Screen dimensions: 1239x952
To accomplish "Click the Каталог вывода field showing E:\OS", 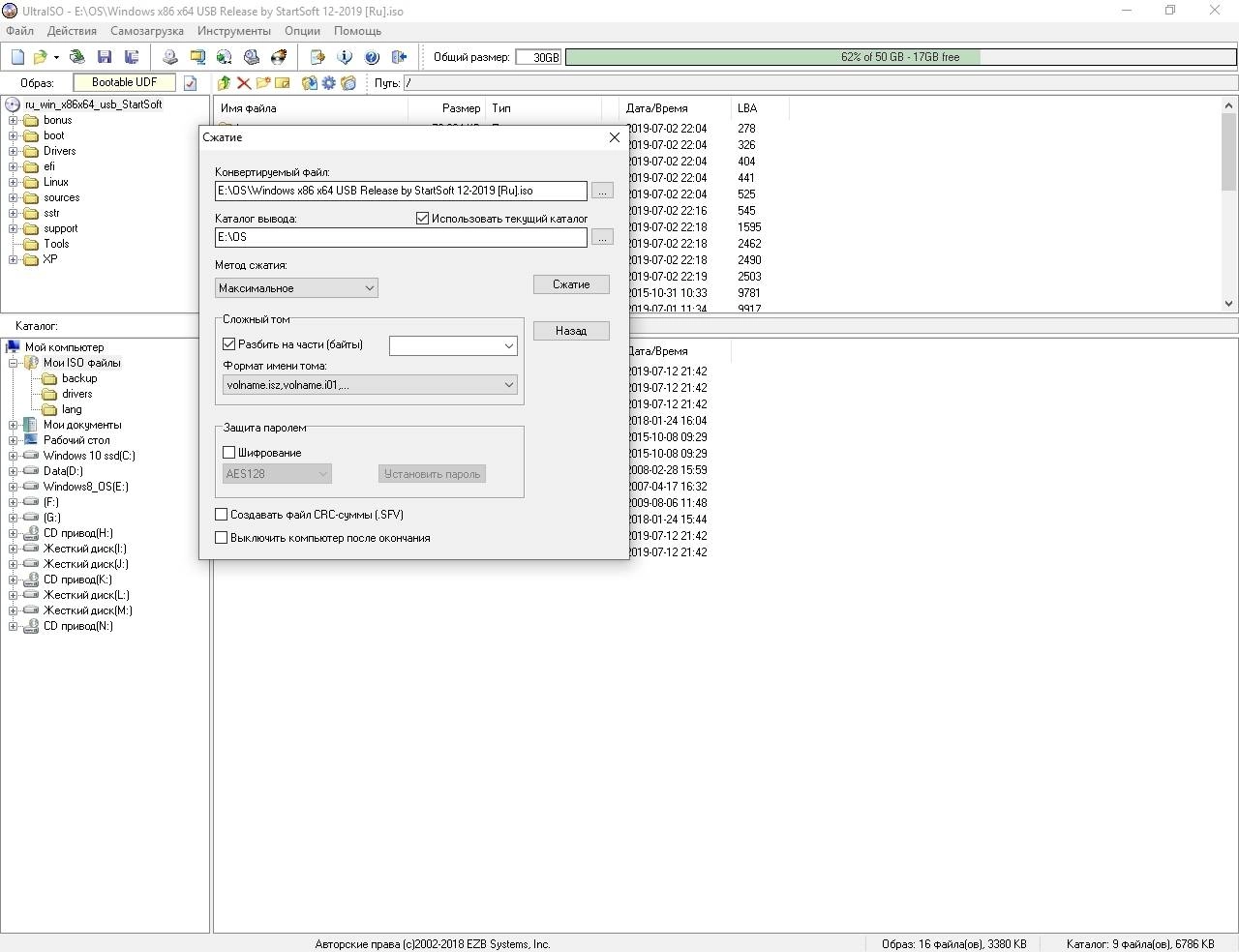I will coord(401,237).
